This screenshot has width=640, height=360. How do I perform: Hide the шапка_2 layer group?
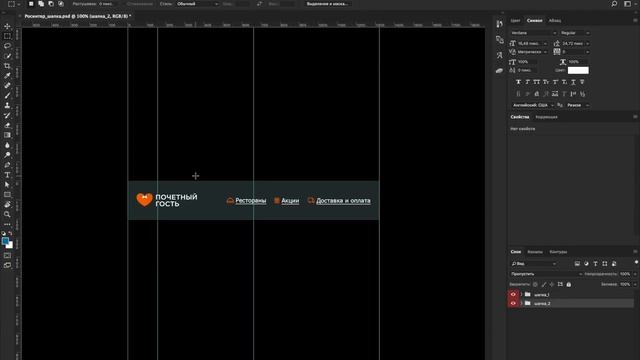(x=513, y=303)
